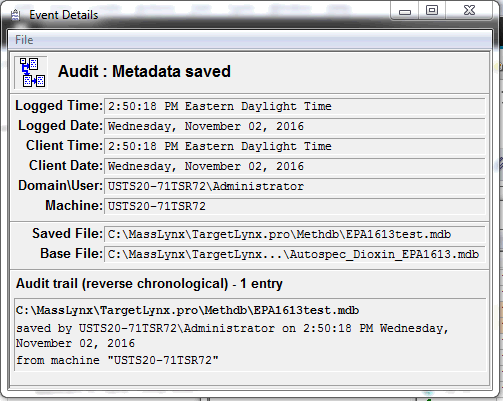The width and height of the screenshot is (503, 401).
Task: Select the Domain\User field value
Action: [295, 187]
